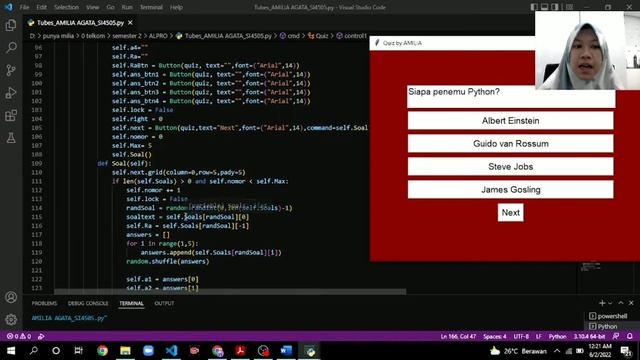
Task: Open the Manage gear in activity bar
Action: click(x=11, y=319)
